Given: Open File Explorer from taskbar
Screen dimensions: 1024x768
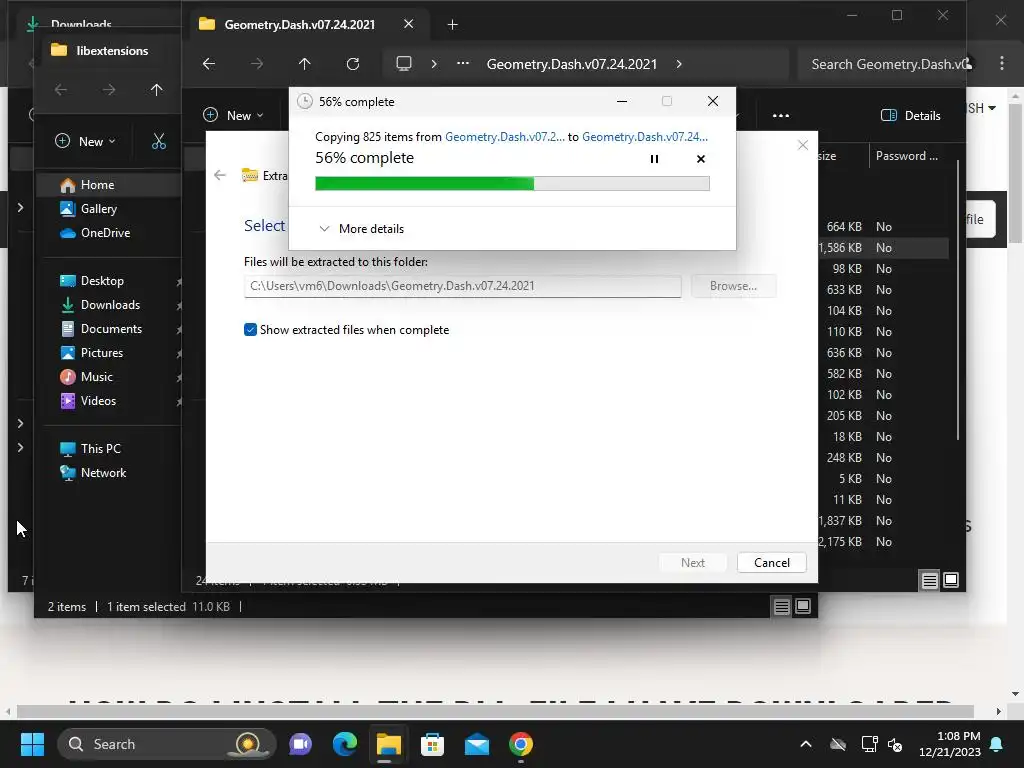Looking at the screenshot, I should [389, 744].
